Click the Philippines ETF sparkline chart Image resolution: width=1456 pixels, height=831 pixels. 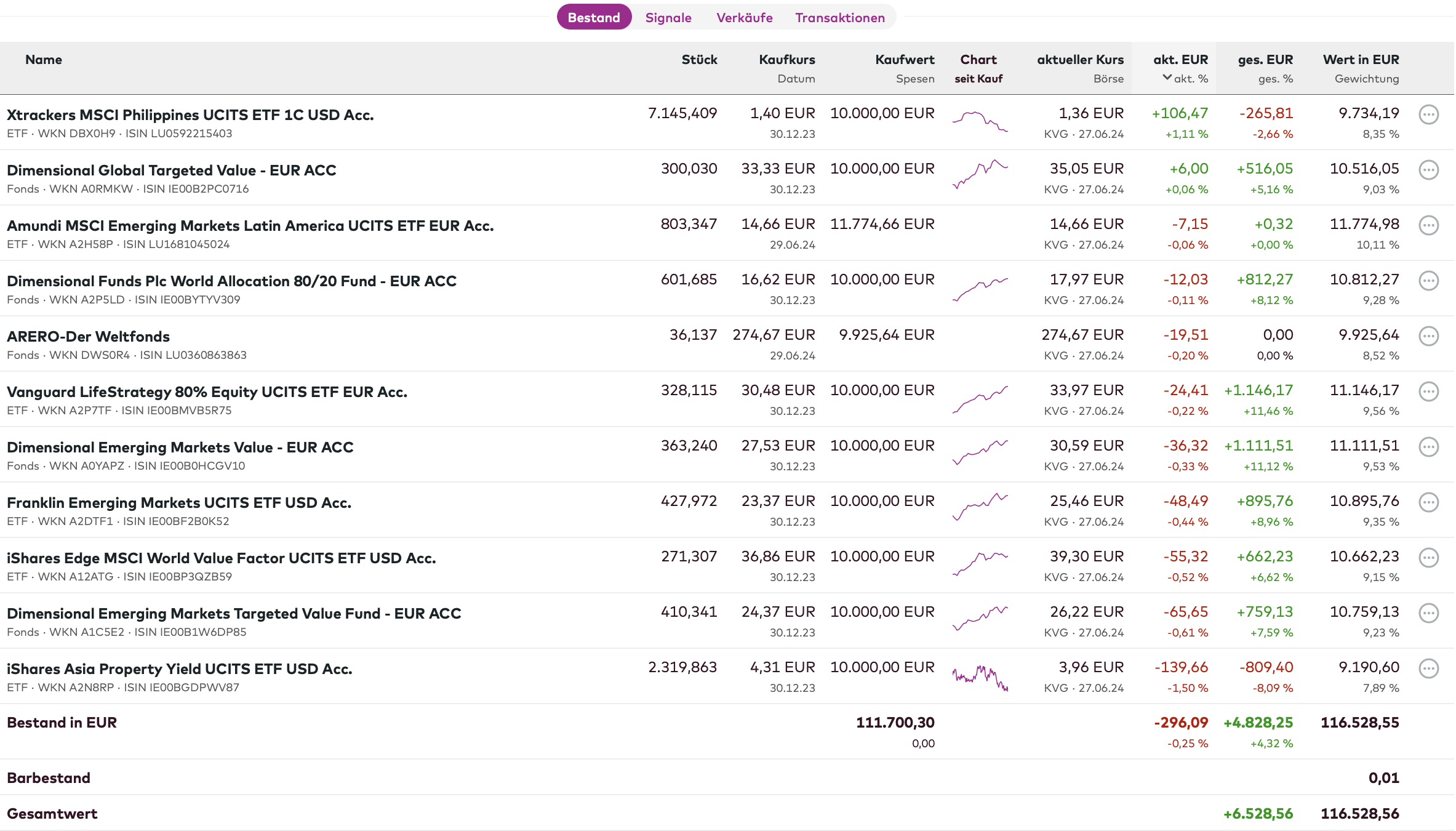(980, 121)
